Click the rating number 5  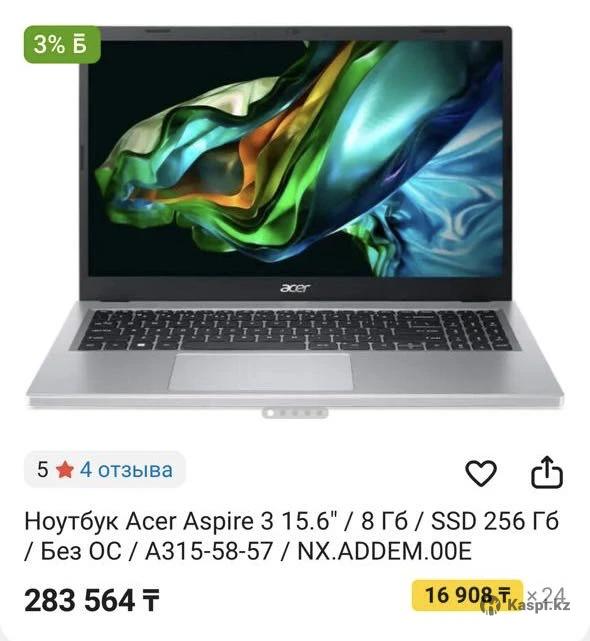(x=43, y=470)
